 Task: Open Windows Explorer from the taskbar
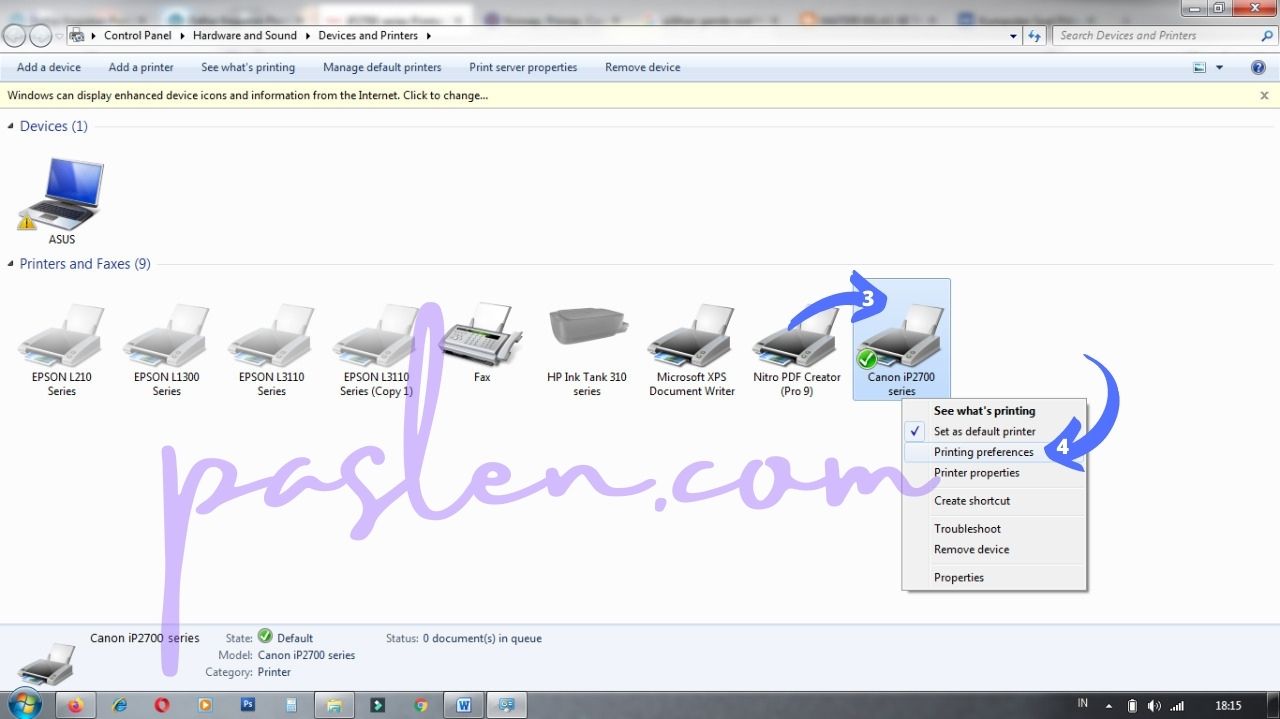334,705
